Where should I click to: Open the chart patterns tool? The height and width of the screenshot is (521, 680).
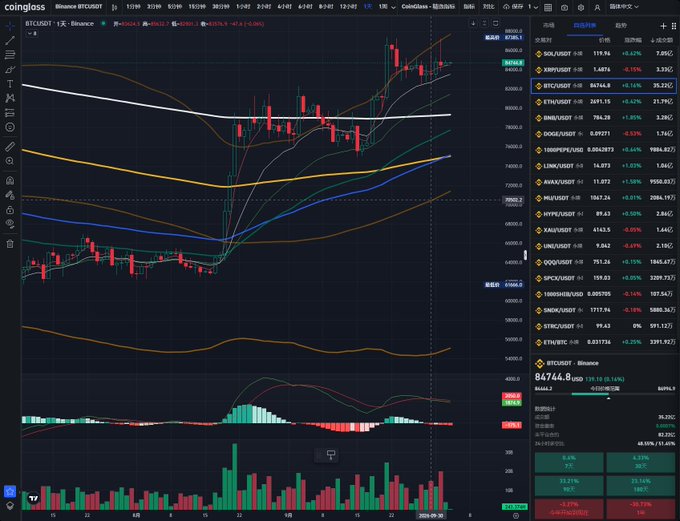(x=10, y=98)
